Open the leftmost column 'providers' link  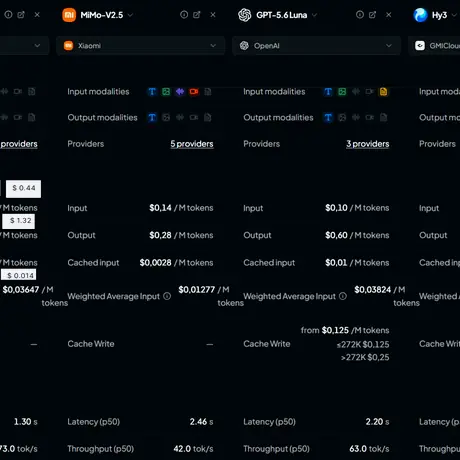pyautogui.click(x=19, y=144)
